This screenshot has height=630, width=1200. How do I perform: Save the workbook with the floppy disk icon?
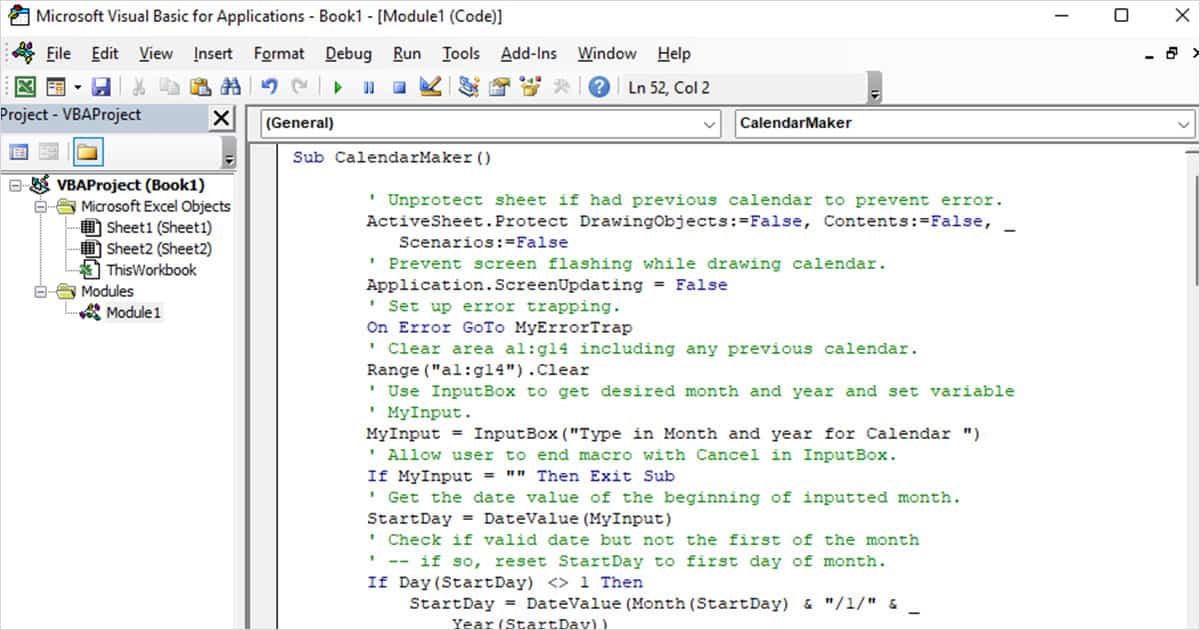[101, 87]
